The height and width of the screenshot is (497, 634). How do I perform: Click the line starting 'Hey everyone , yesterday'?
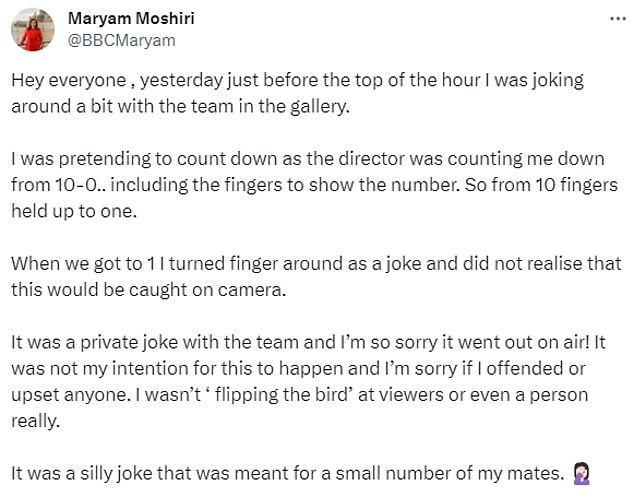(298, 80)
